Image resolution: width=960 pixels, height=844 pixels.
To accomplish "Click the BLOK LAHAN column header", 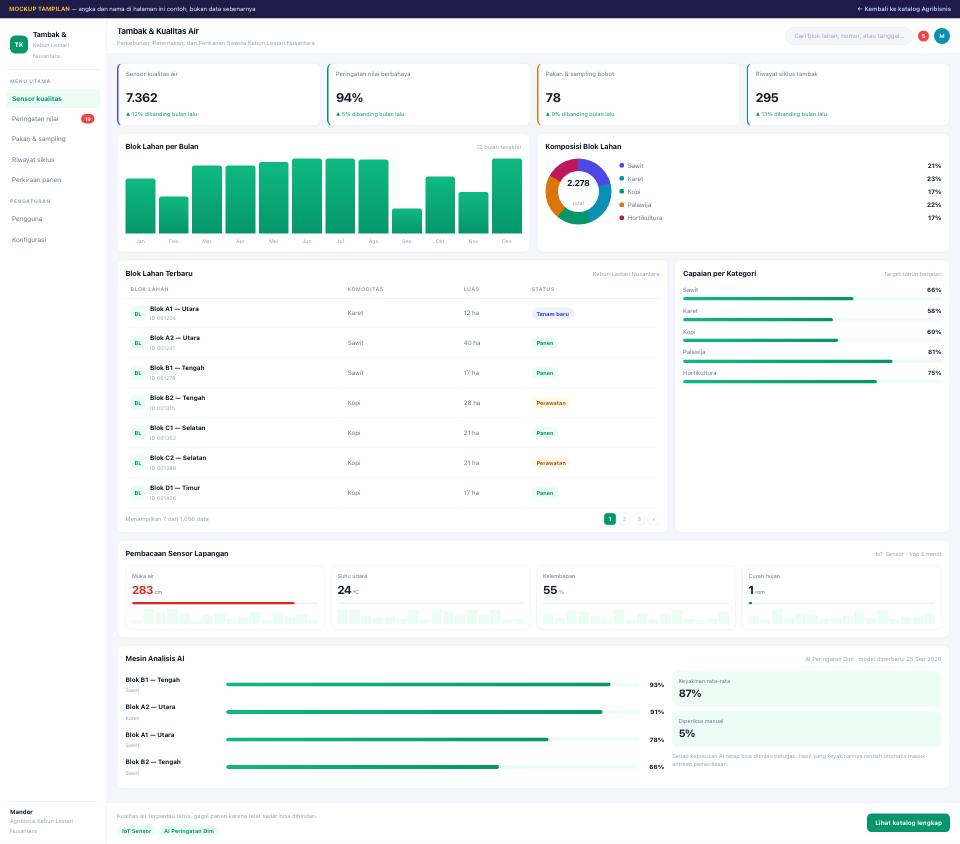I will point(149,289).
